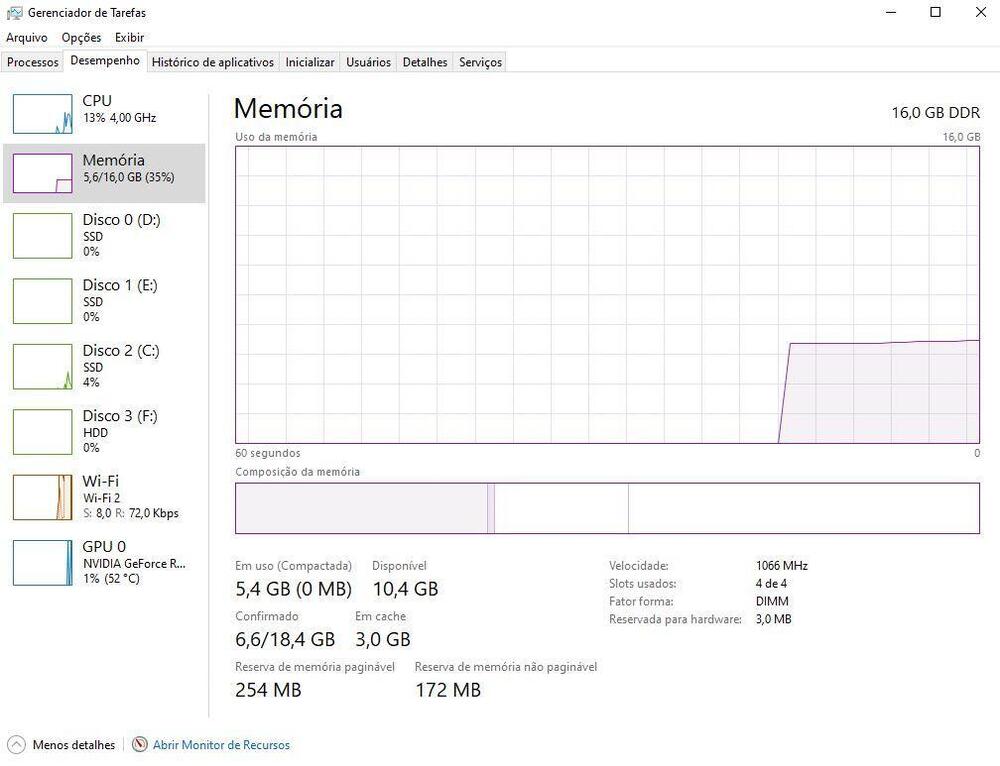Open the Serviços tab
The height and width of the screenshot is (766, 1000).
pos(480,62)
